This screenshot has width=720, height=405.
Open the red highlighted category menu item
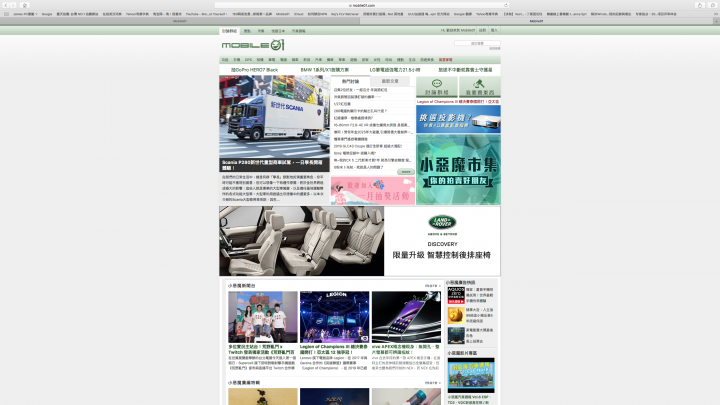[445, 60]
